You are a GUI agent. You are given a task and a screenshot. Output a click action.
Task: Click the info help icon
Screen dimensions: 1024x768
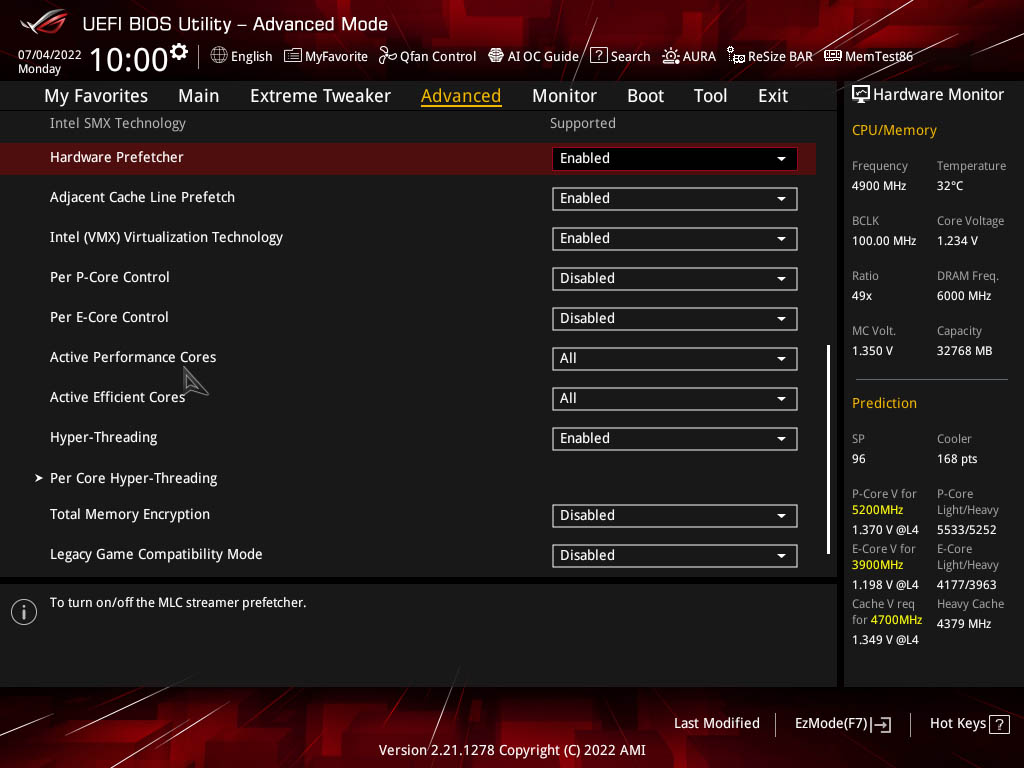click(x=24, y=612)
